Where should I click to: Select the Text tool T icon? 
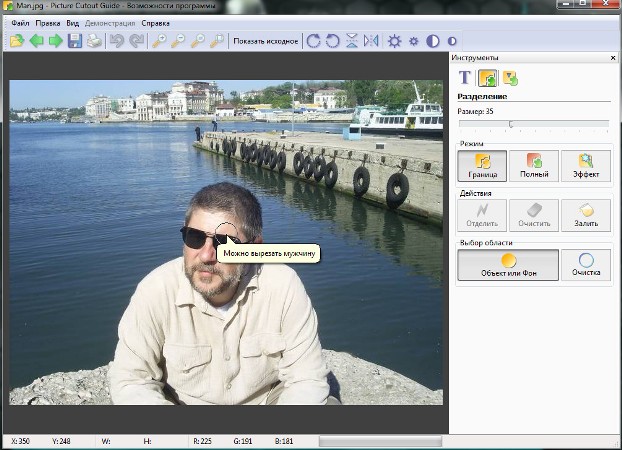click(465, 77)
